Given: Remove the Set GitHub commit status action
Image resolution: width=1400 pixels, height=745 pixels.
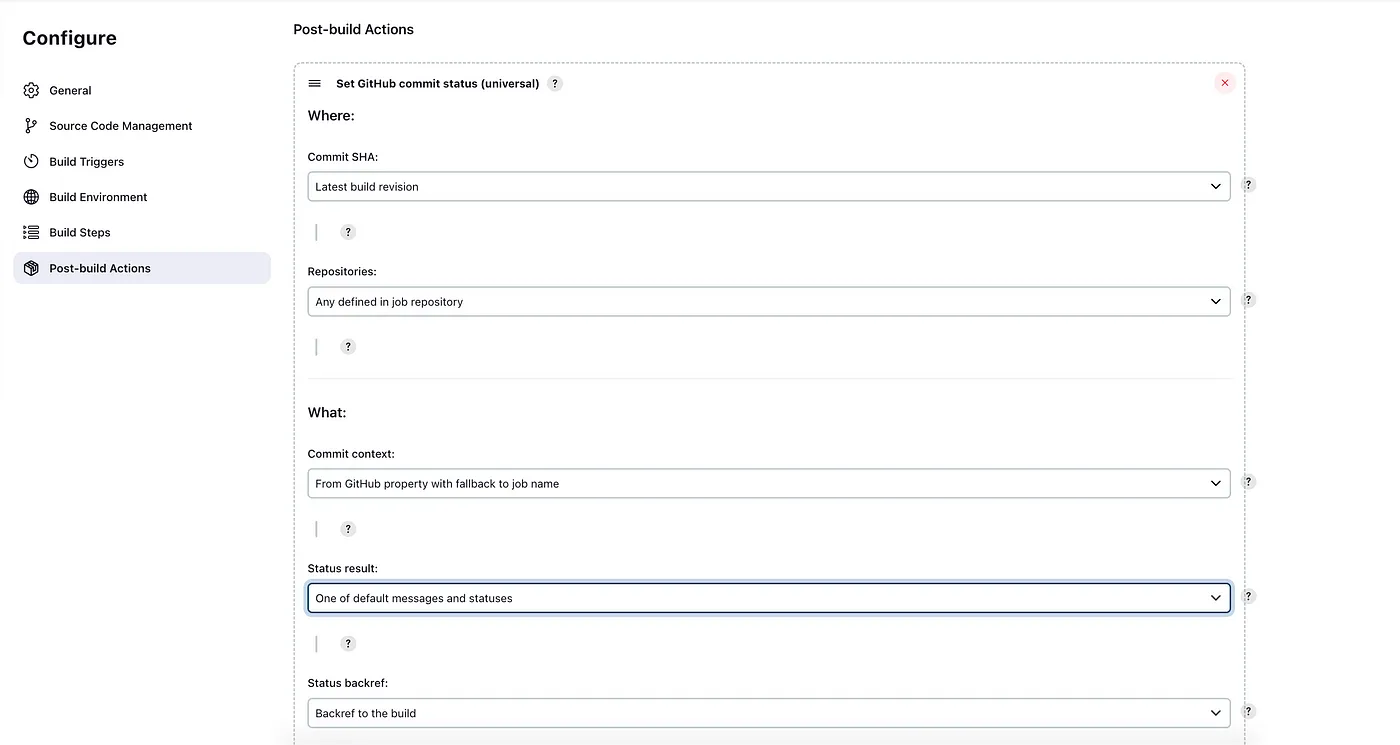Looking at the screenshot, I should 1224,83.
